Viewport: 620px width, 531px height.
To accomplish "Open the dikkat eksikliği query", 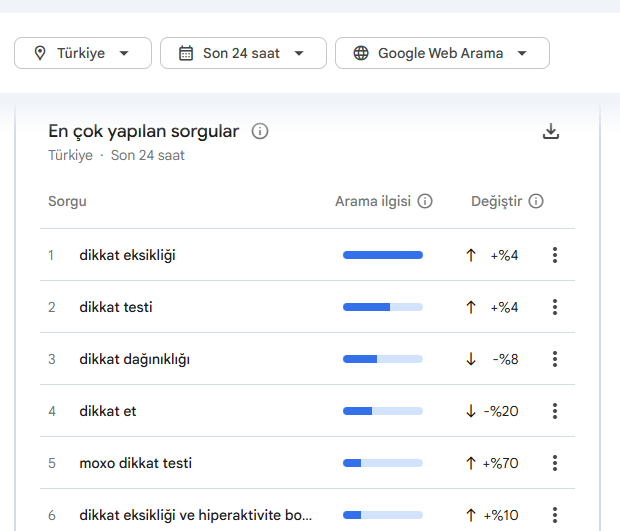I will click(127, 255).
